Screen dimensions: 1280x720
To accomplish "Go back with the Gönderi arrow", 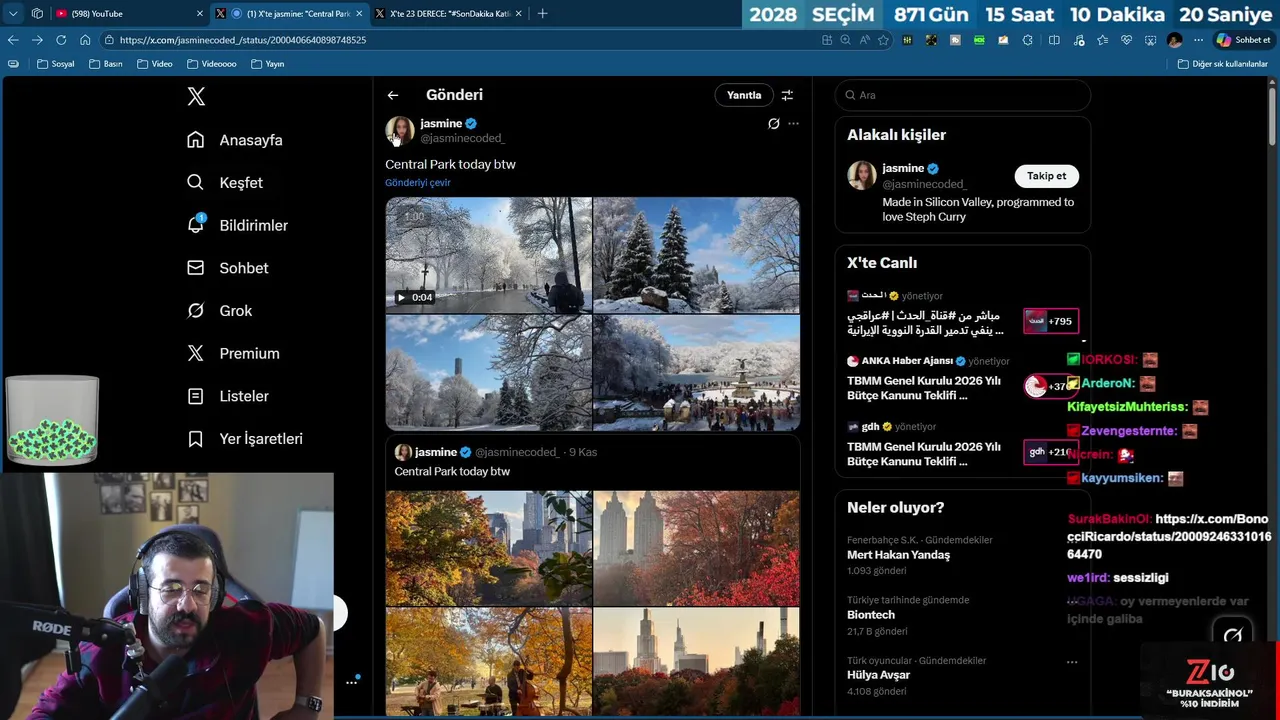I will (393, 95).
